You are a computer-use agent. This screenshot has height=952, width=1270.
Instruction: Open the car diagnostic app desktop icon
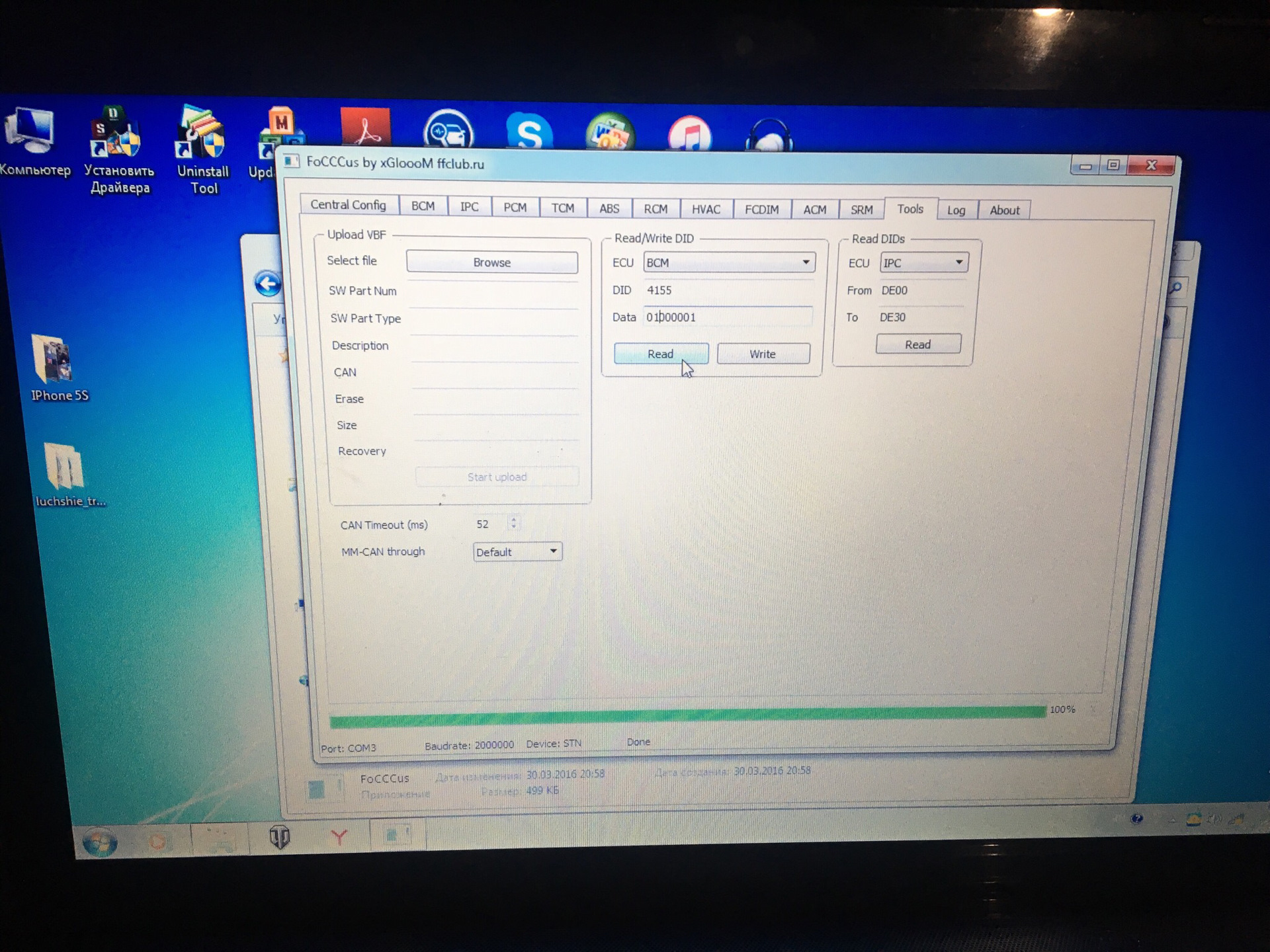point(448,129)
